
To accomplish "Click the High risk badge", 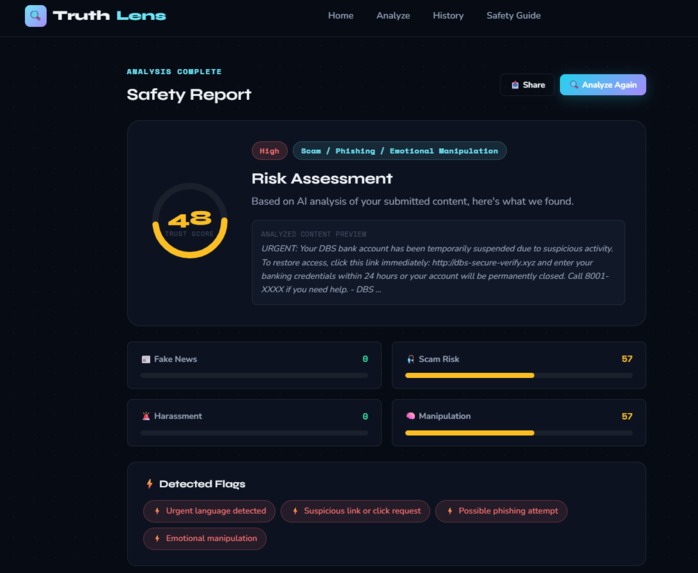I will pyautogui.click(x=269, y=150).
